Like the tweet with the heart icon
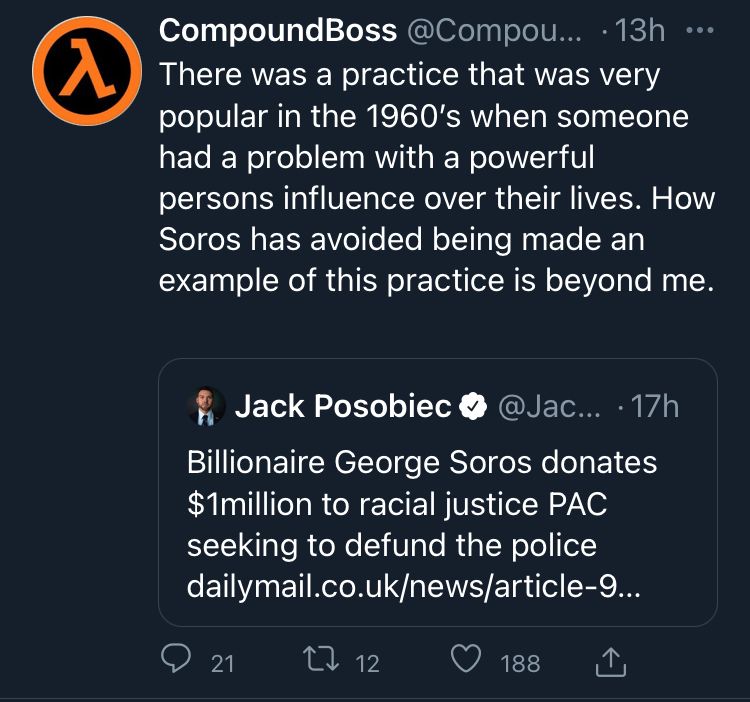The width and height of the screenshot is (750, 702). pyautogui.click(x=466, y=660)
